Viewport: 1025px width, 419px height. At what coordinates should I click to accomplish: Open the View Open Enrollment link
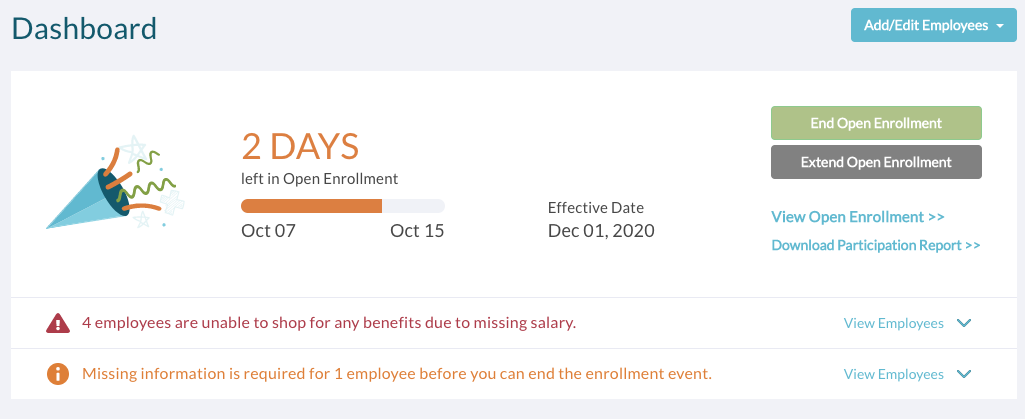[858, 217]
